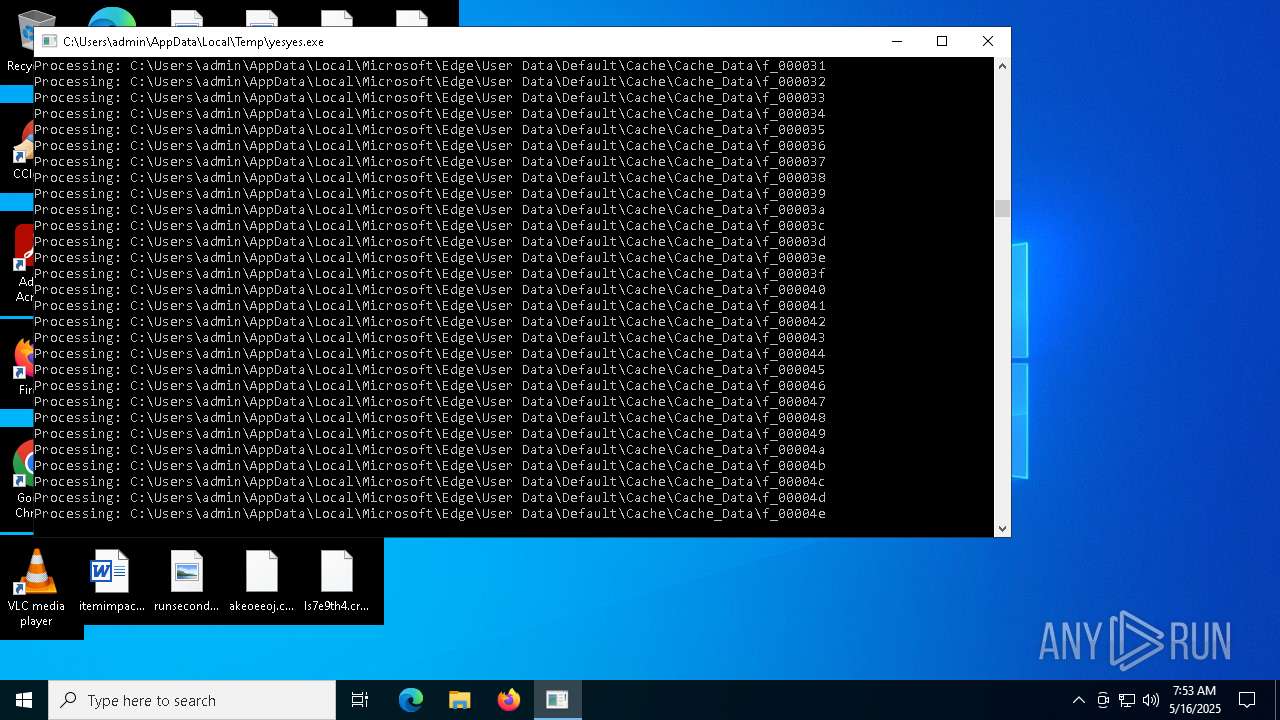1280x720 pixels.
Task: Select the ls7e9th4.cr file icon
Action: (x=336, y=581)
